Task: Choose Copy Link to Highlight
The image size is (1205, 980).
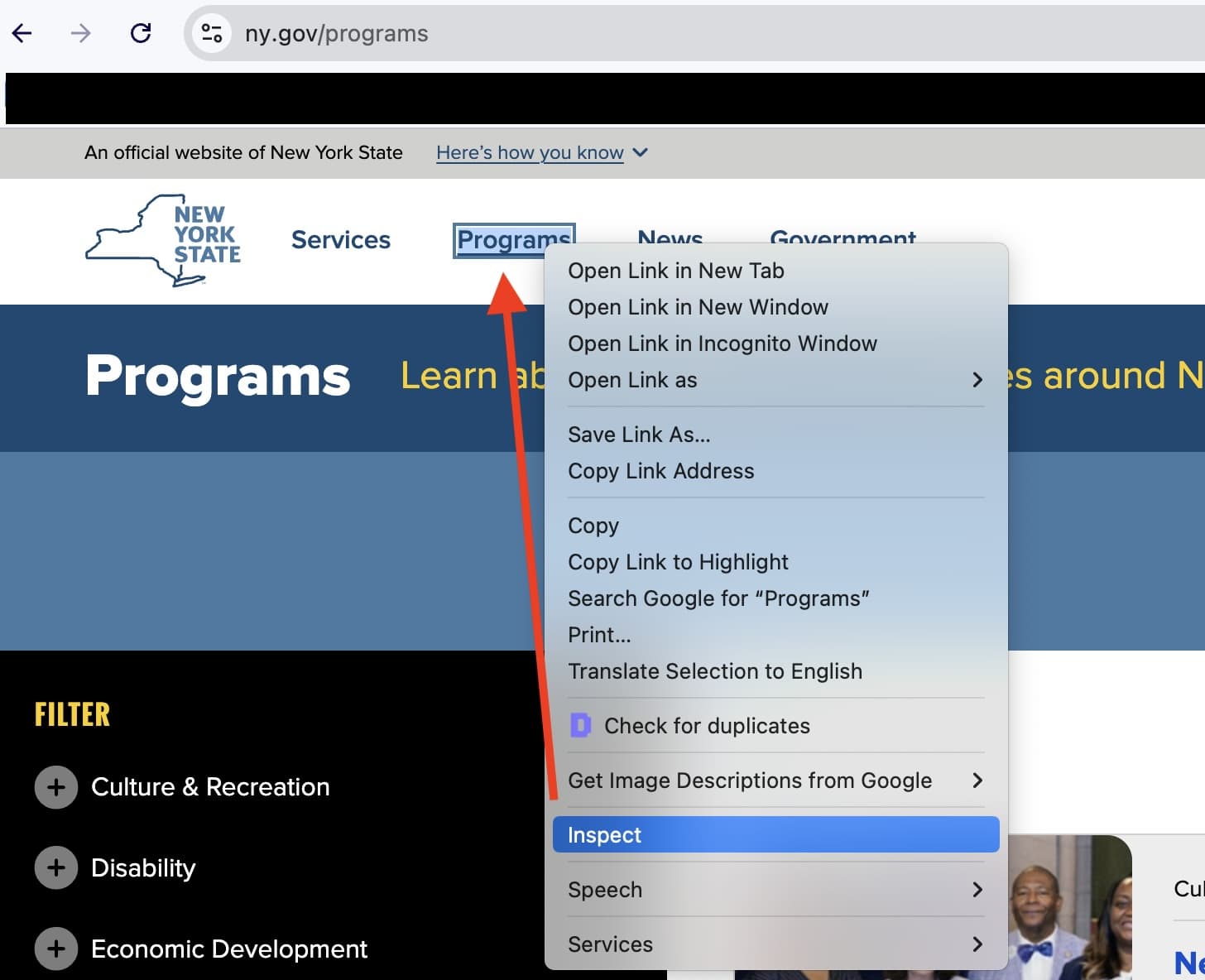Action: pyautogui.click(x=775, y=562)
